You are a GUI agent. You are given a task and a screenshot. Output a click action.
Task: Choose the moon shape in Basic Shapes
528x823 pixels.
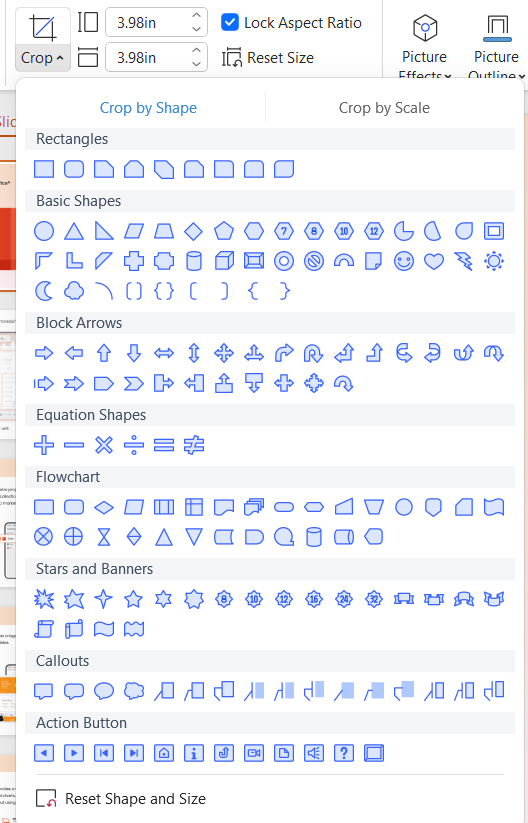coord(44,291)
